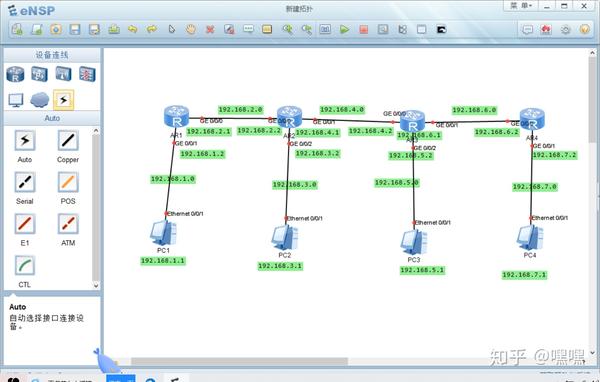The height and width of the screenshot is (382, 600).
Task: Choose the Serial cable type
Action: click(x=25, y=182)
